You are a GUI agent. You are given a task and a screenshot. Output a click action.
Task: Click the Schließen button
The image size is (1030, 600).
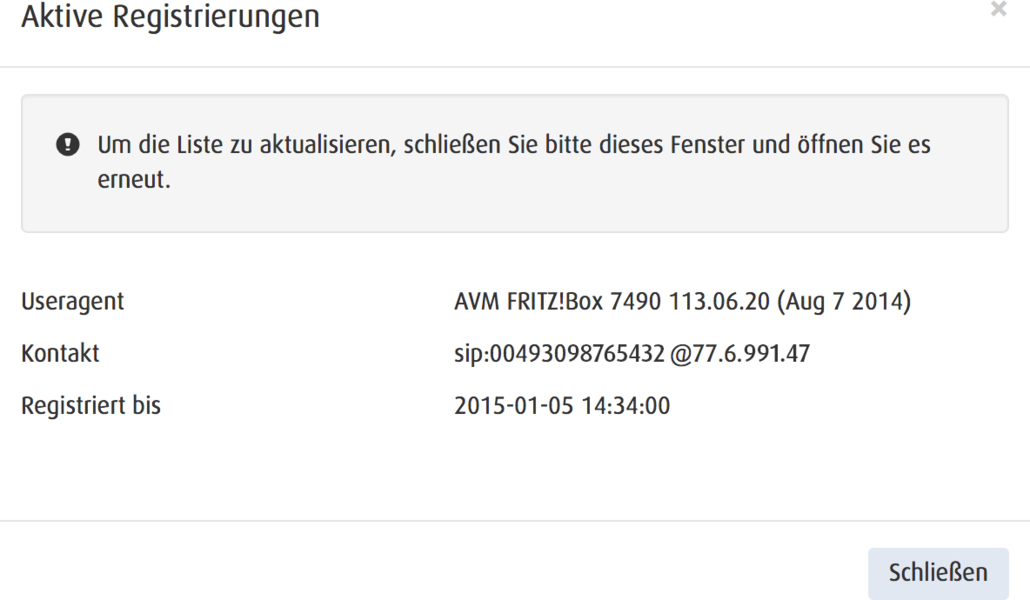coord(938,573)
